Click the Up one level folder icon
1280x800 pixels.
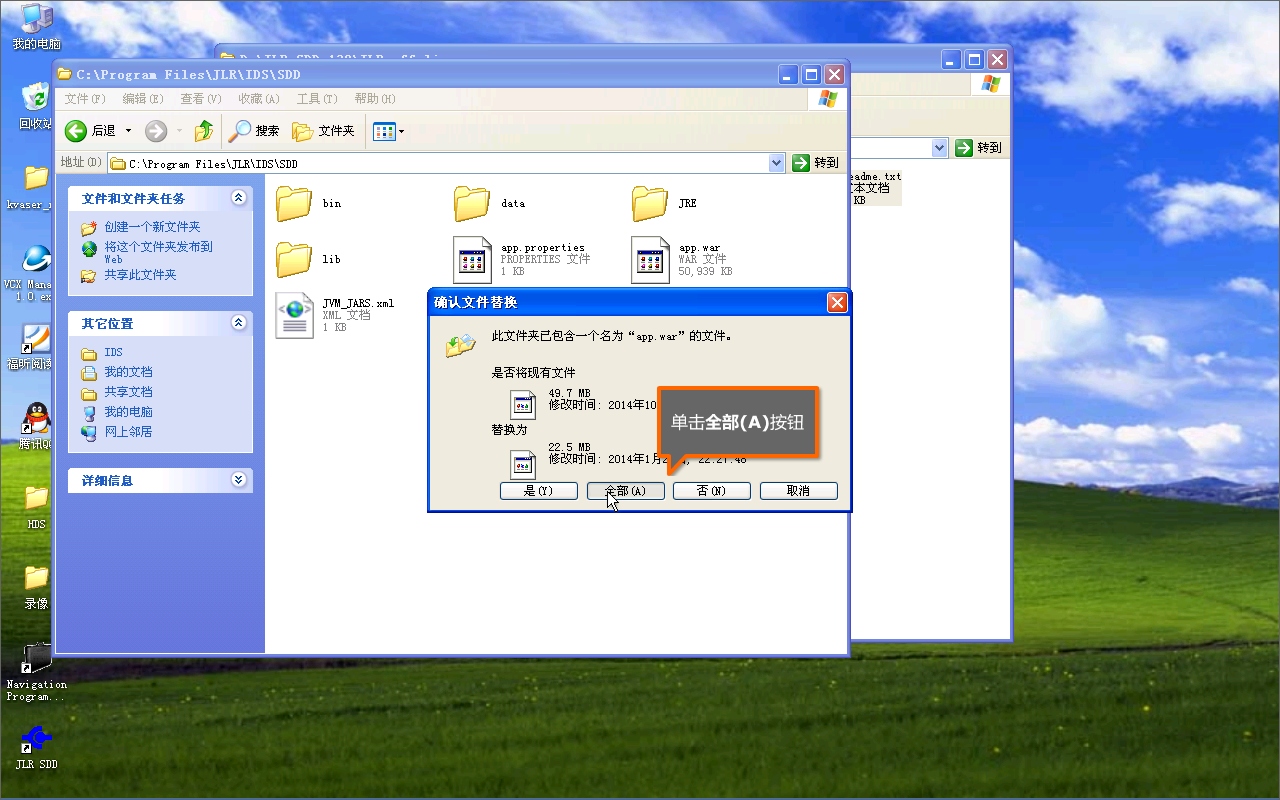[x=204, y=131]
